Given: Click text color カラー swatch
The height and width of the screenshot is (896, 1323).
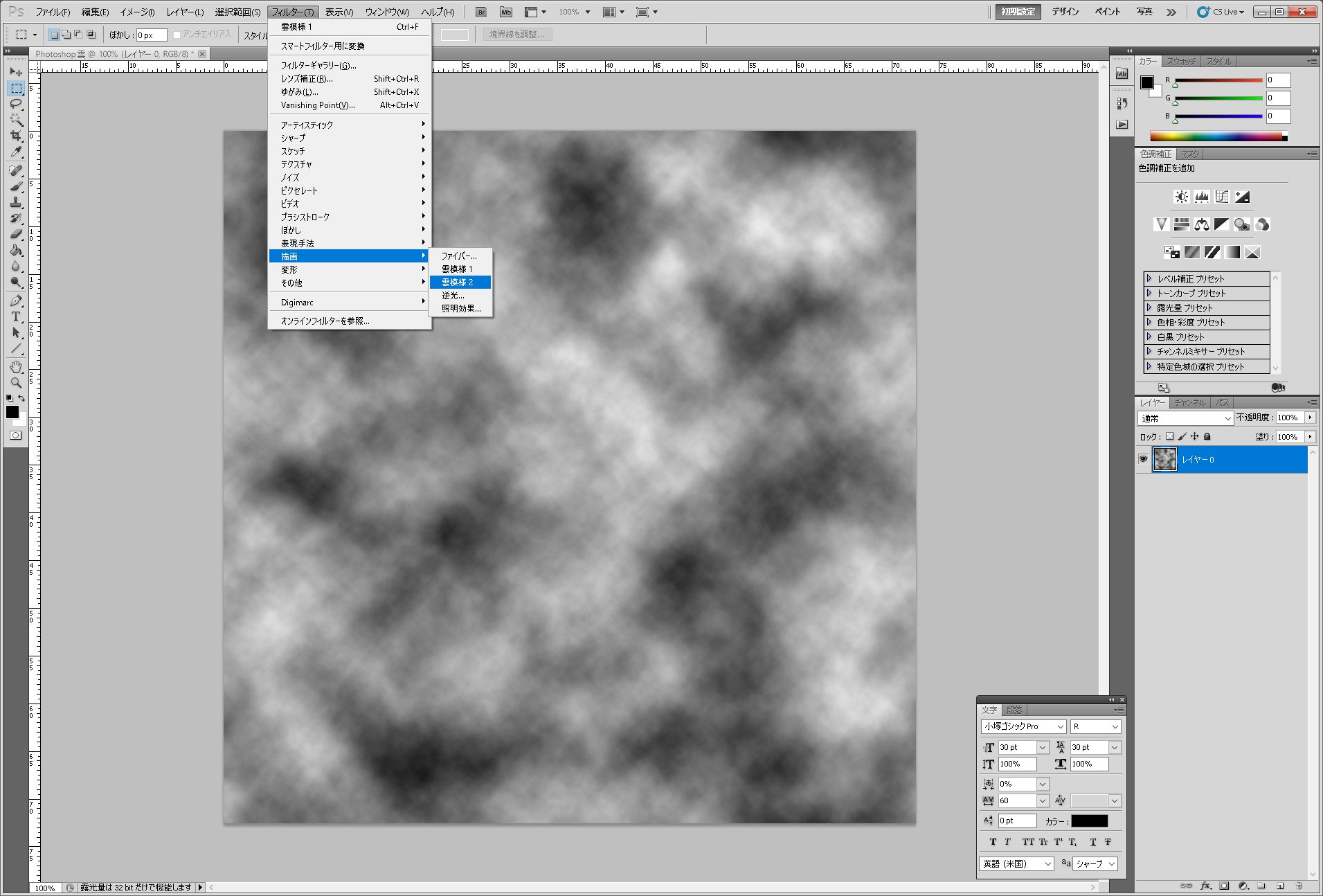Looking at the screenshot, I should click(x=1090, y=821).
